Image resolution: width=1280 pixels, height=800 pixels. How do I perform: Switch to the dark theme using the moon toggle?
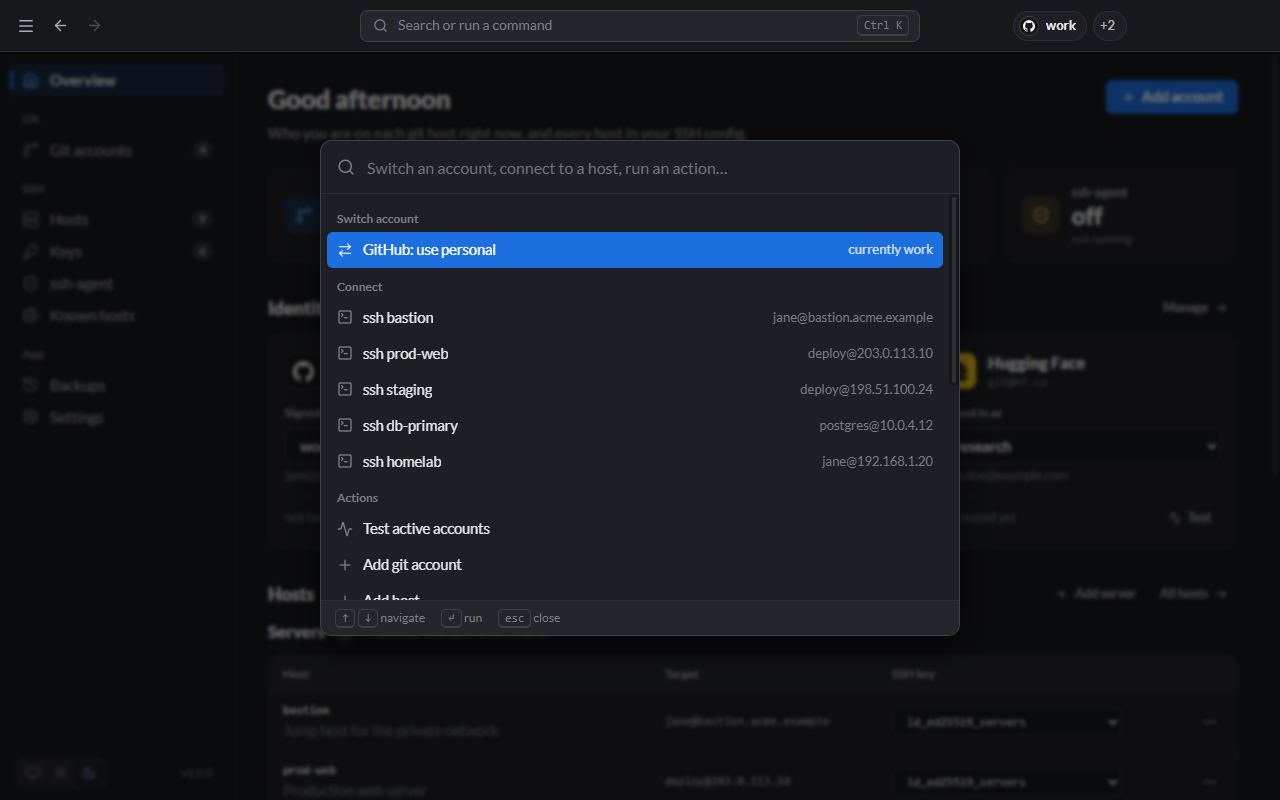(x=89, y=772)
